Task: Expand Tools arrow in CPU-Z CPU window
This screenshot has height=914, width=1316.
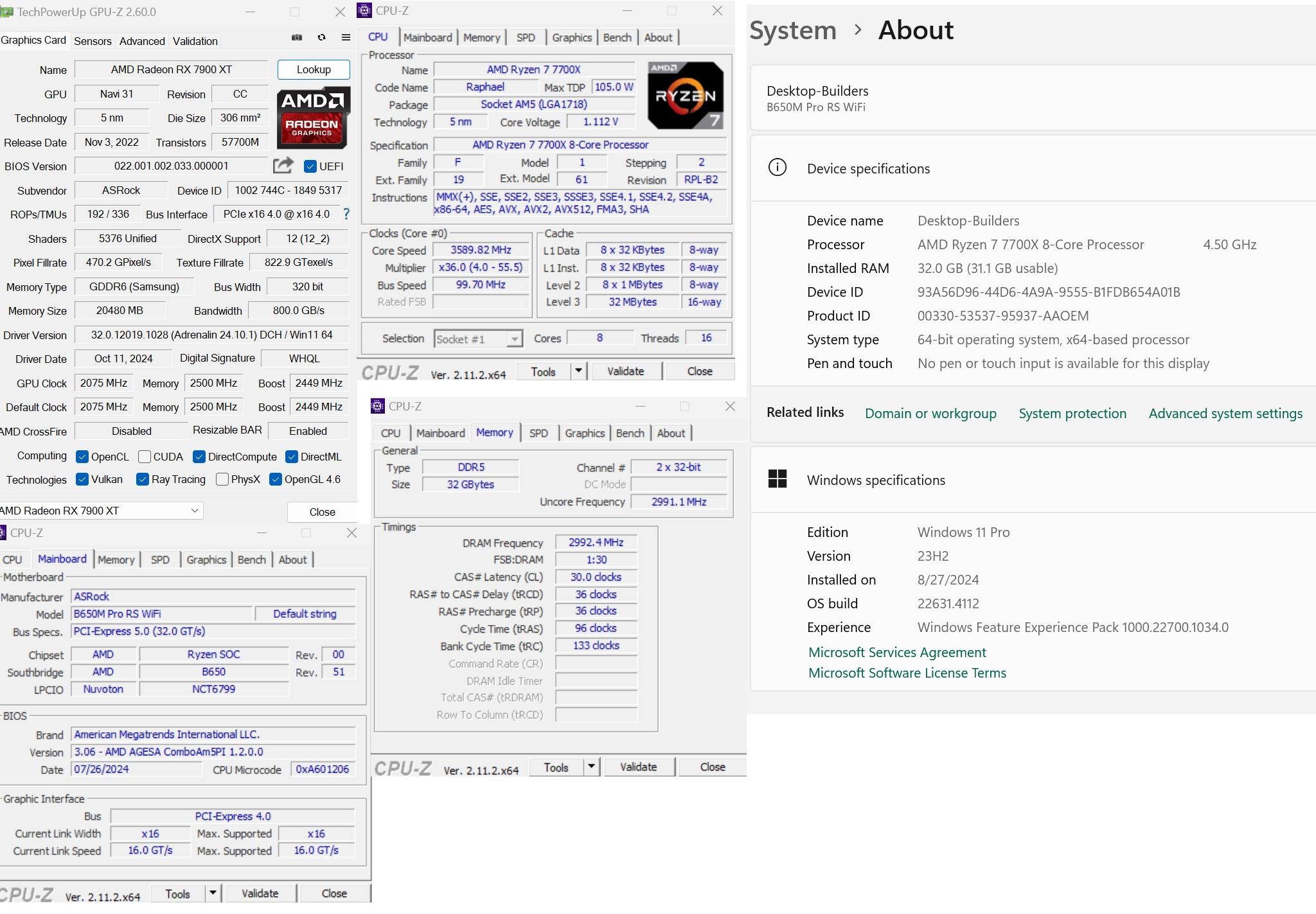Action: (x=579, y=371)
